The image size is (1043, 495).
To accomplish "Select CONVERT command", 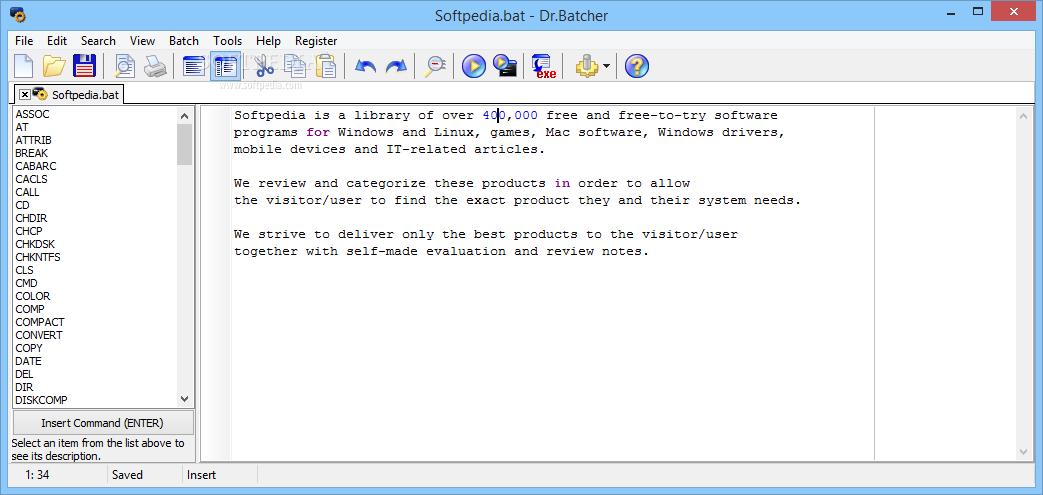I will [94, 335].
